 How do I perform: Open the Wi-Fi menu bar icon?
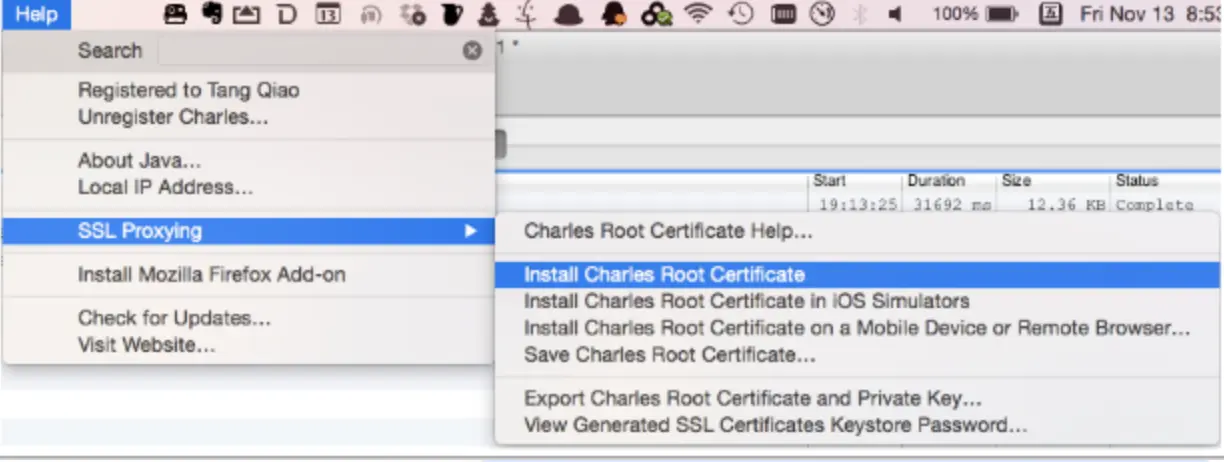(698, 14)
